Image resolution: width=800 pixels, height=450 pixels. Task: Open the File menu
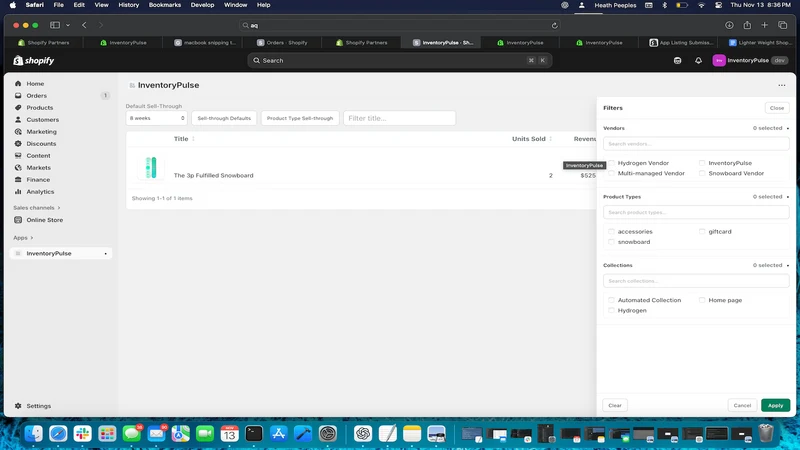59,5
